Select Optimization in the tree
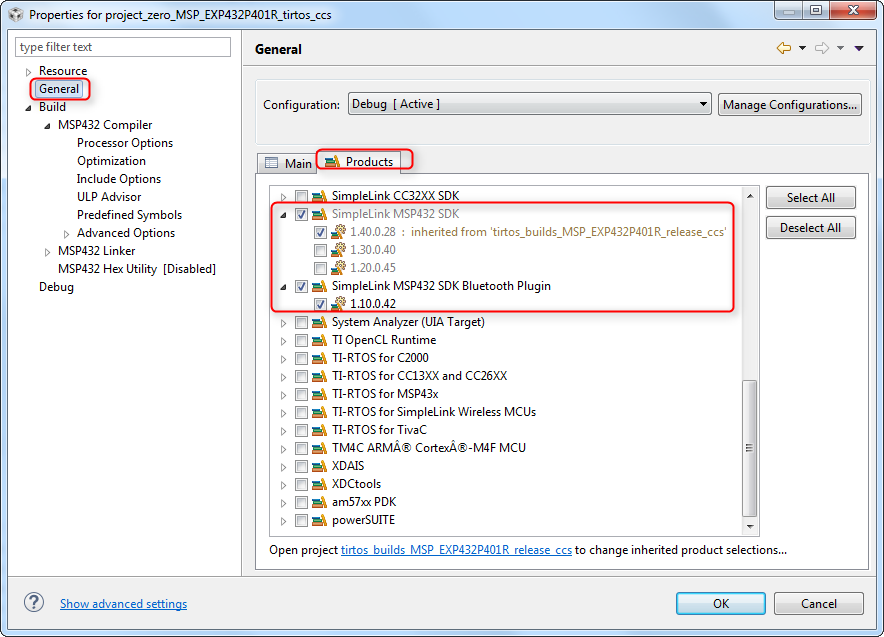884x637 pixels. (x=111, y=161)
